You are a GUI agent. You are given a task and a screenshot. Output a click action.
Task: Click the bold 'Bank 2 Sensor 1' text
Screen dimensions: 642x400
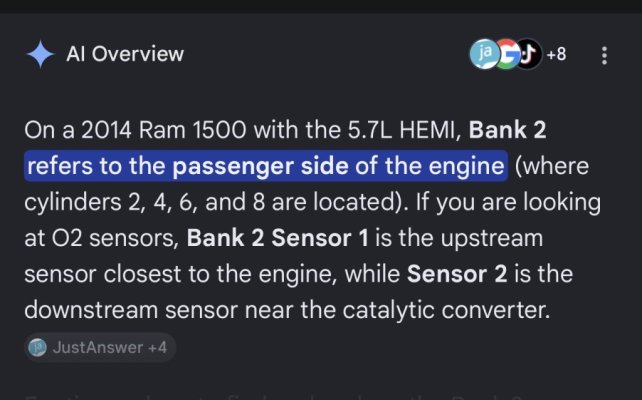[277, 238]
